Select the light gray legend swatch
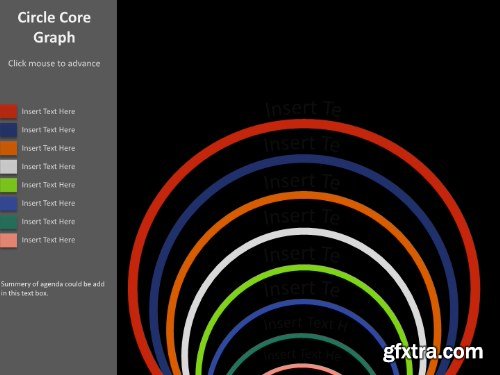Image resolution: width=500 pixels, height=375 pixels. pos(8,167)
